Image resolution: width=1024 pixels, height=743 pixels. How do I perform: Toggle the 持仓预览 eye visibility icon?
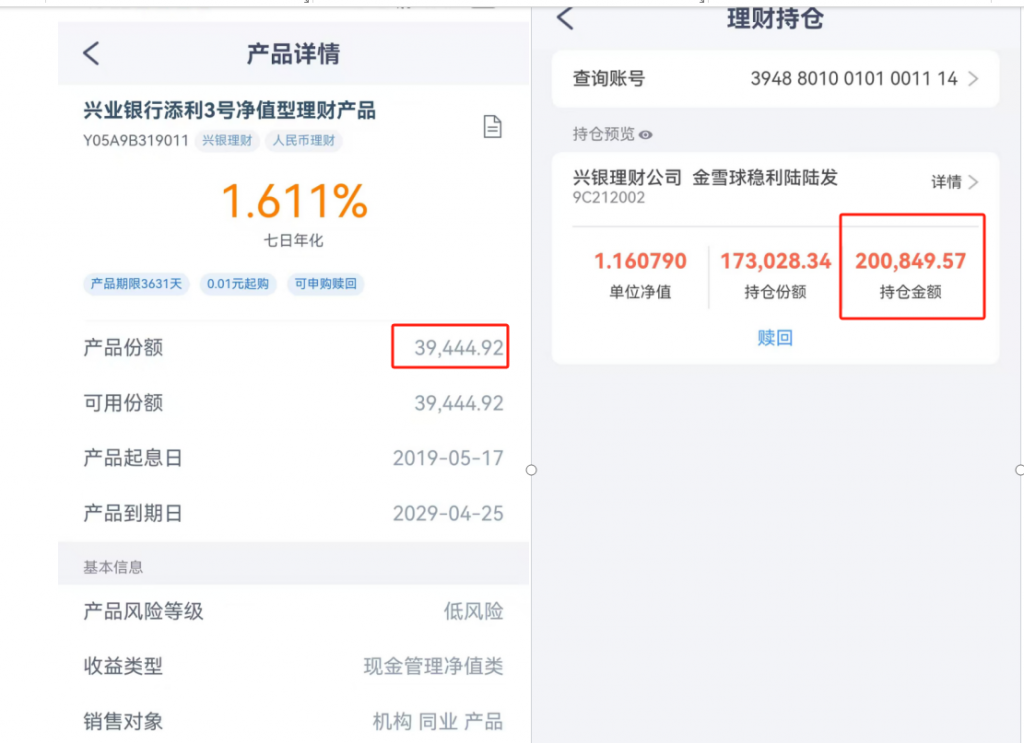(646, 135)
